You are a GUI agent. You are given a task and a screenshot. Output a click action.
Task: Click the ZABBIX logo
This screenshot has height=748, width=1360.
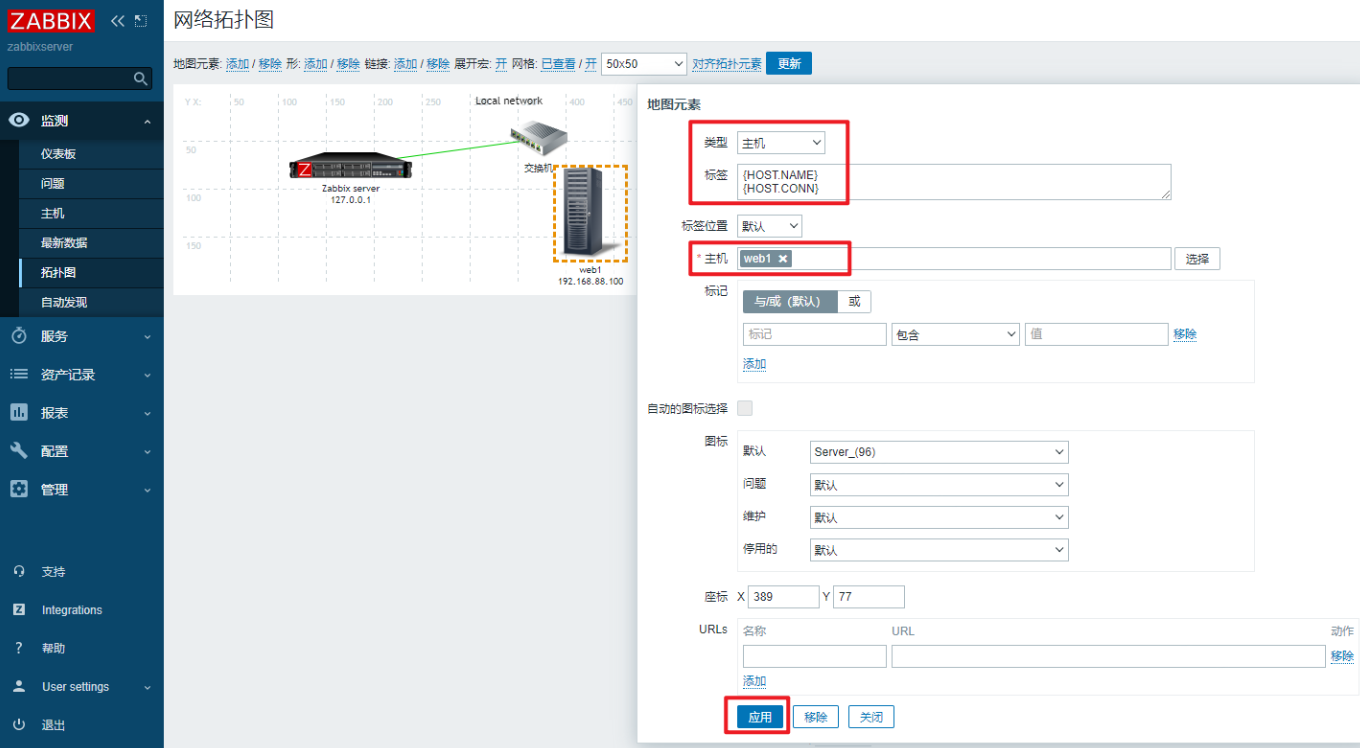point(51,20)
